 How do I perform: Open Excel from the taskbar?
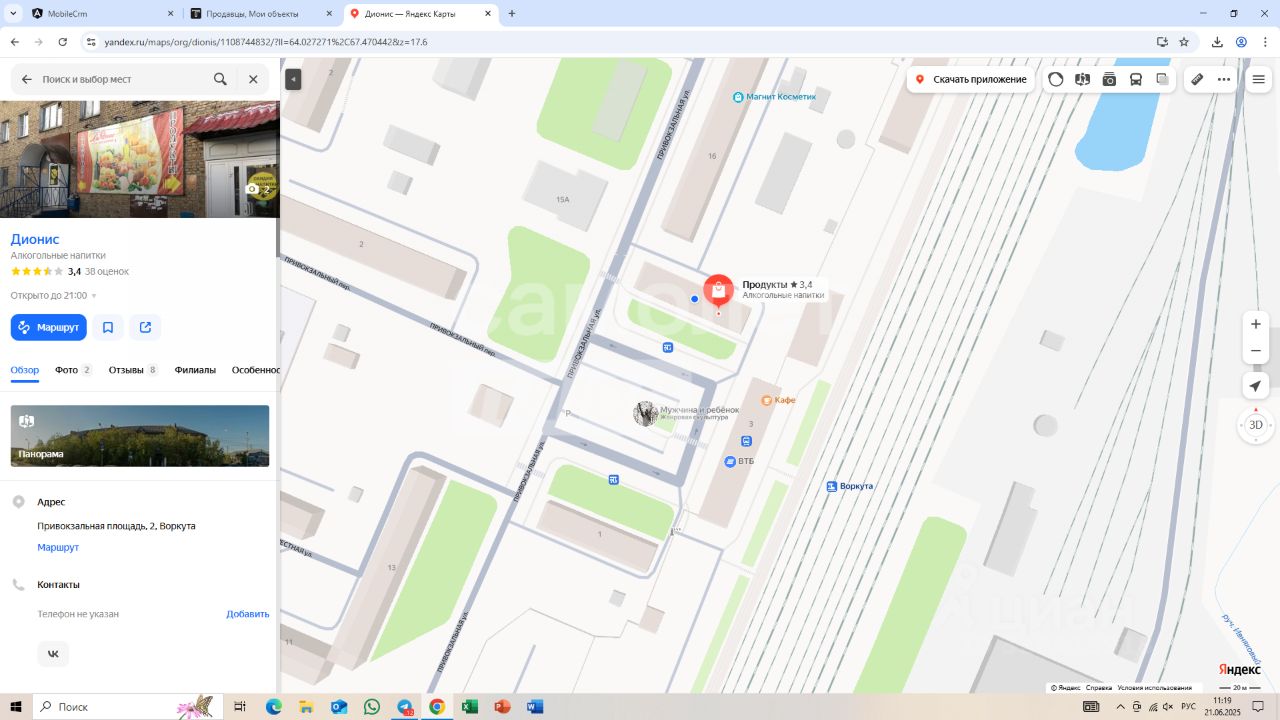click(x=470, y=707)
